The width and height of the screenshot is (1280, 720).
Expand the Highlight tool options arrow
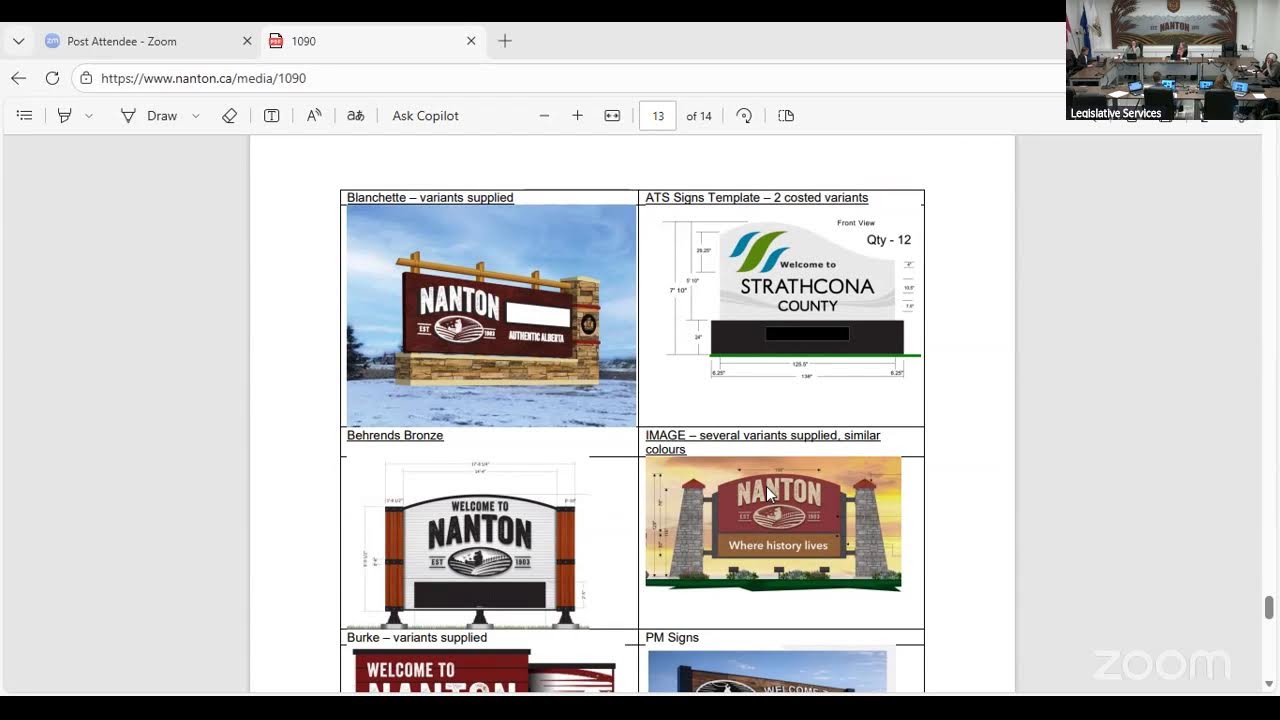[89, 116]
